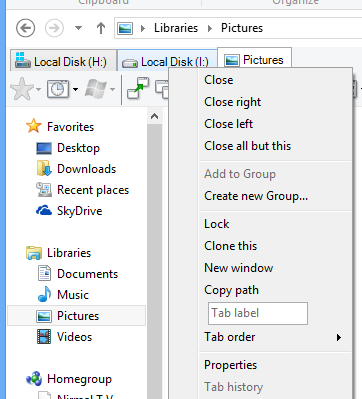Click the Videos film strip icon
This screenshot has width=362, height=399.
44,337
